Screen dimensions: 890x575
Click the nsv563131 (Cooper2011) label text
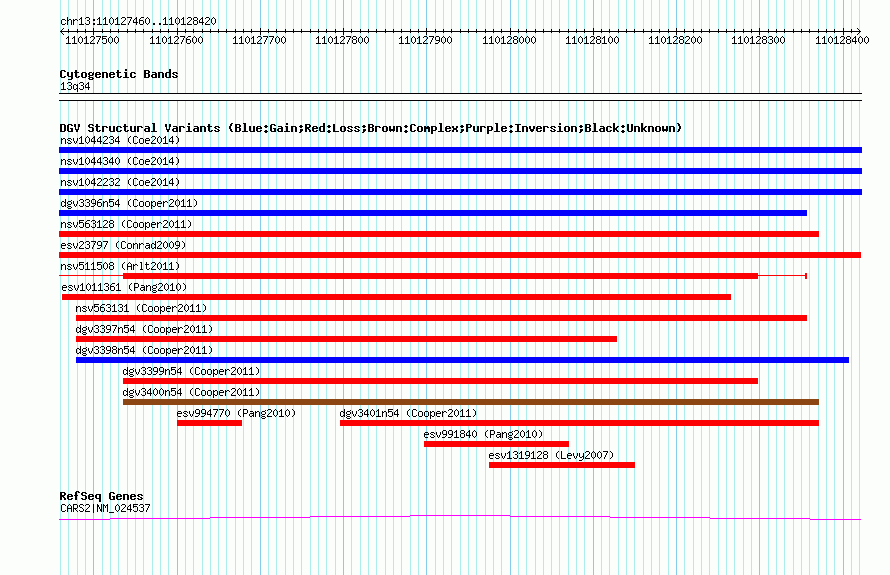[x=141, y=308]
